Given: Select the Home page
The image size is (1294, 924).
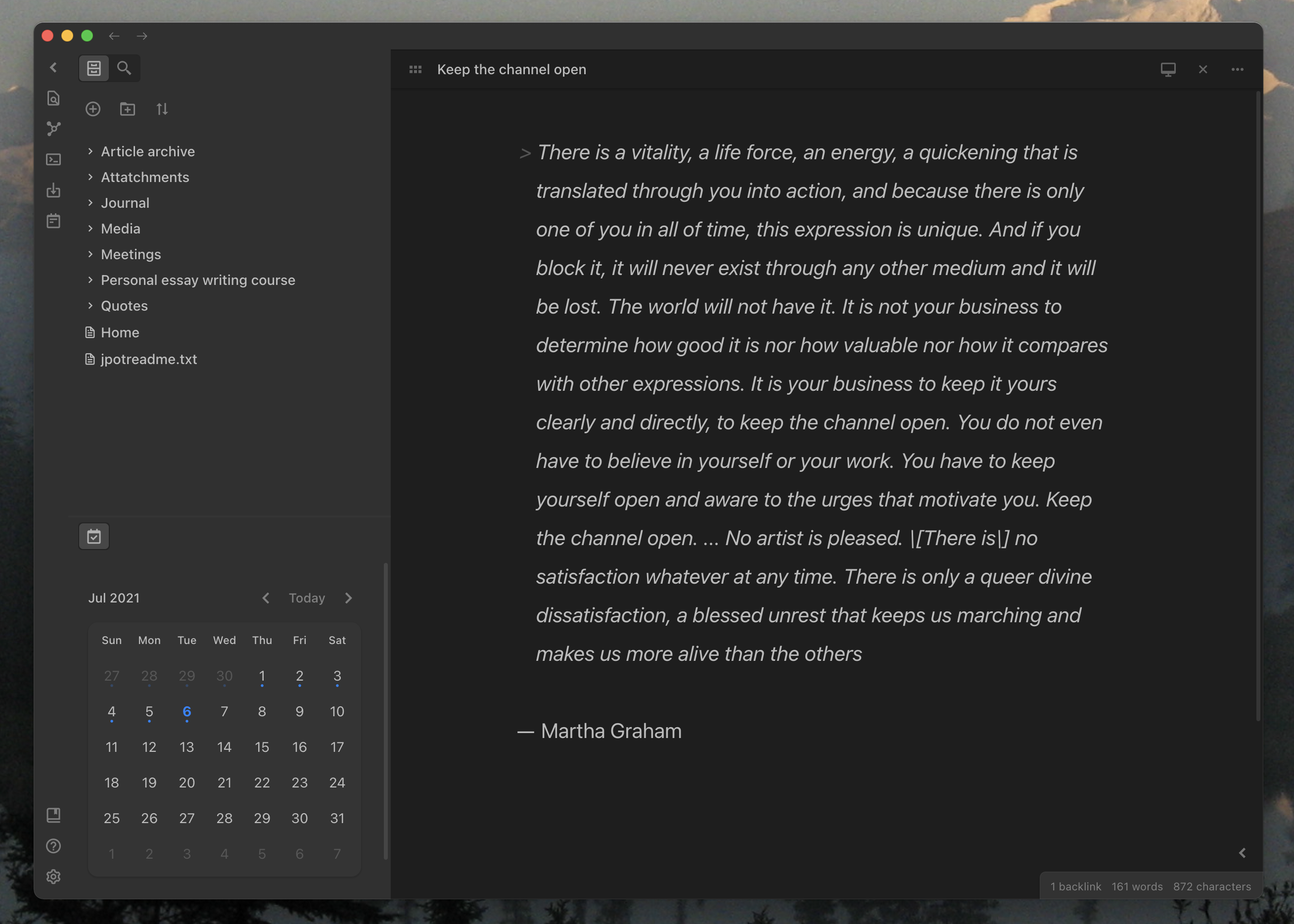Looking at the screenshot, I should [119, 332].
